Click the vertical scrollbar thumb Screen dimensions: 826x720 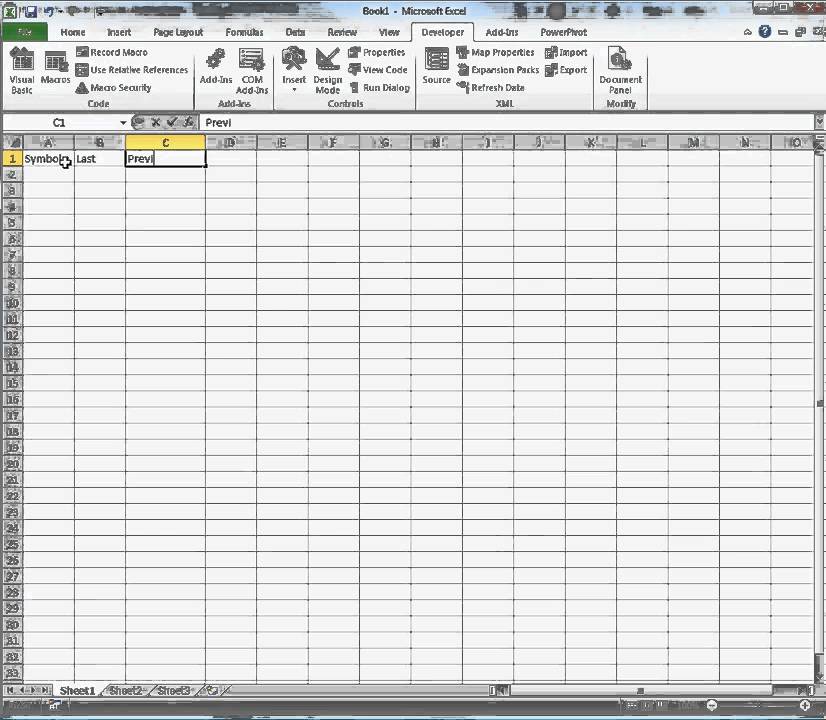[820, 404]
